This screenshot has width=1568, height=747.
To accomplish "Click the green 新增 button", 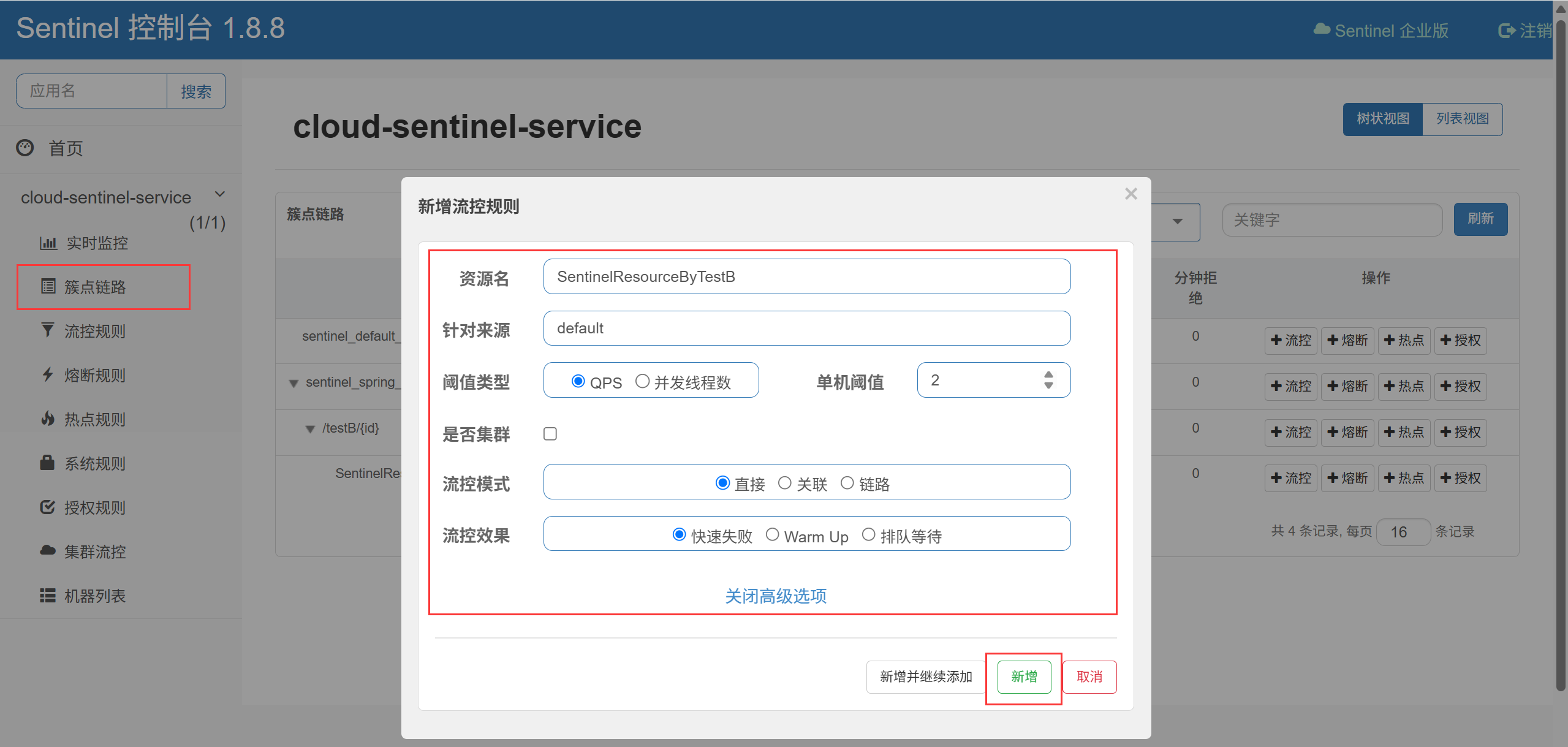I will point(1024,677).
